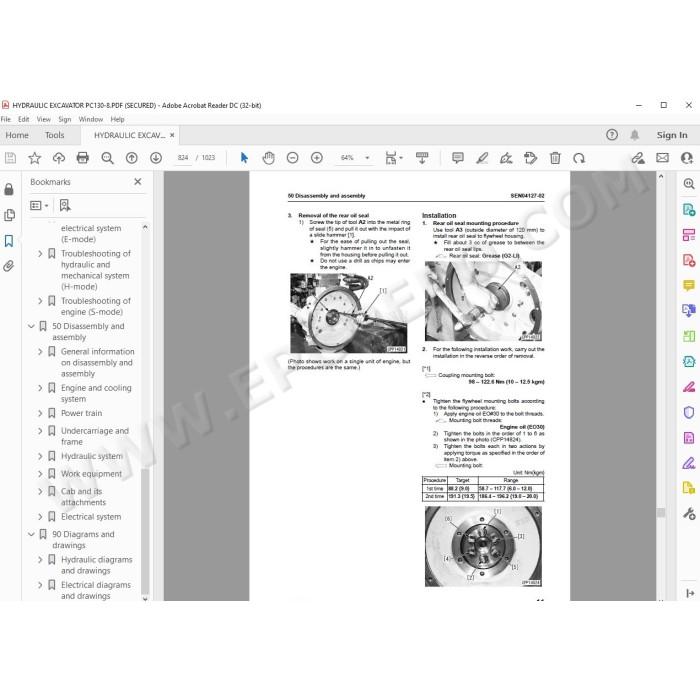Open the Work equipment bookmark
The width and height of the screenshot is (700, 700).
coord(91,474)
